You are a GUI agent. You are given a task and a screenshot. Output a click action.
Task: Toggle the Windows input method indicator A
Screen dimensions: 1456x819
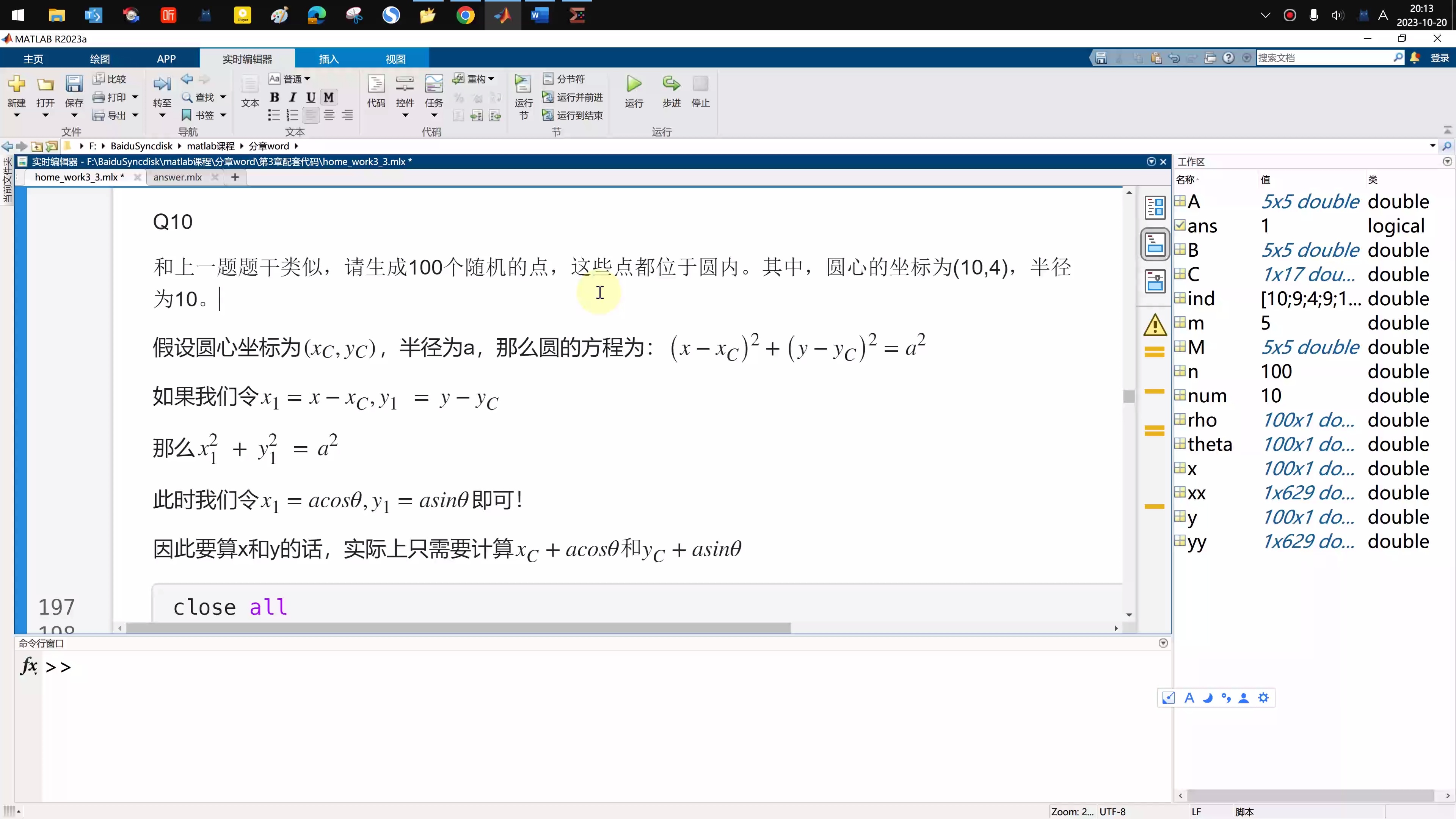[1382, 15]
